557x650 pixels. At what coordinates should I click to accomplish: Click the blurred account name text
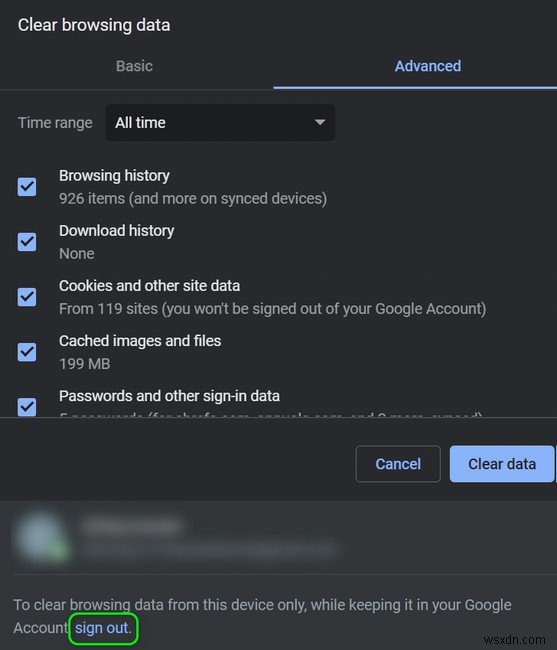pyautogui.click(x=132, y=526)
